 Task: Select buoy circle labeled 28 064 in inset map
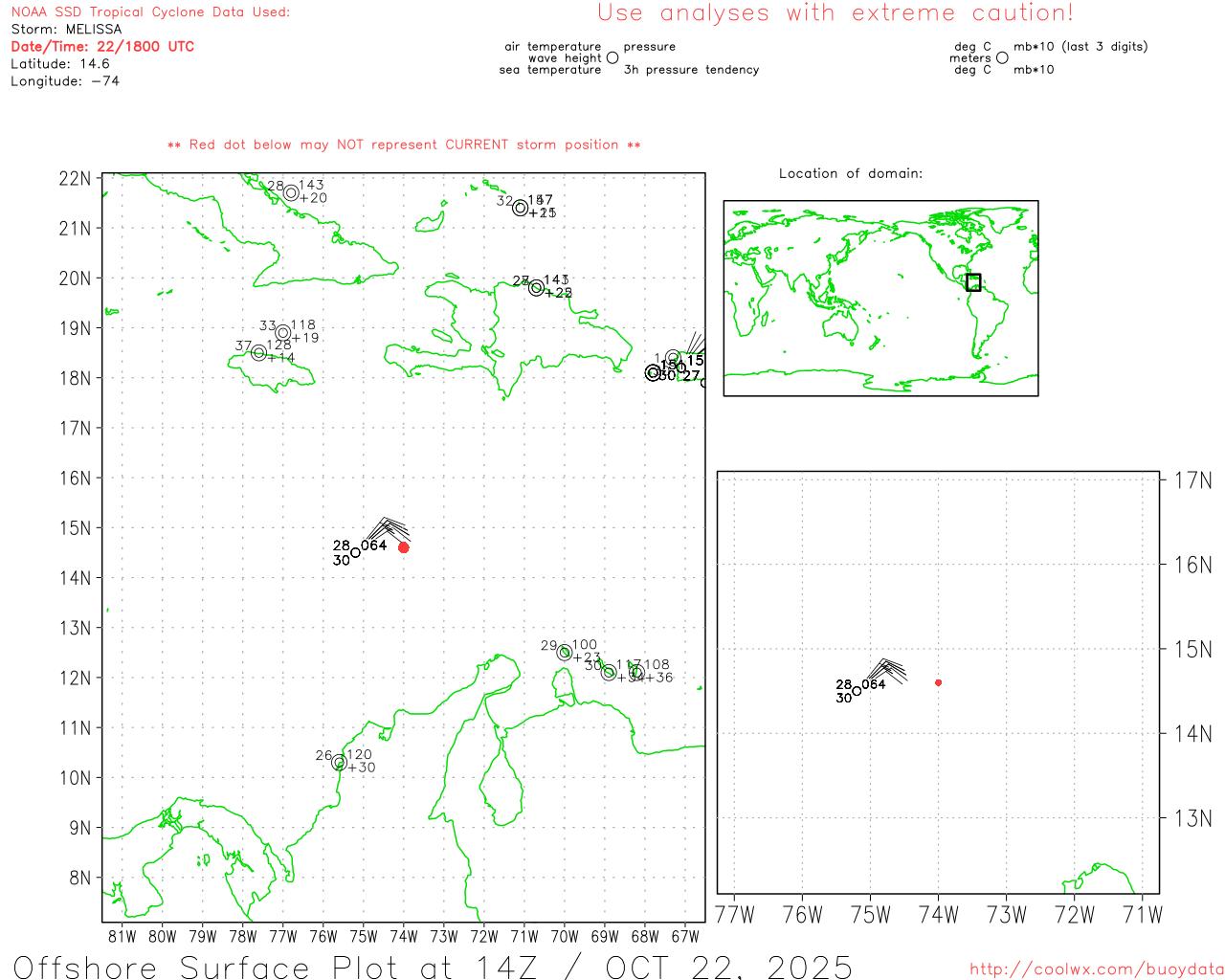pyautogui.click(x=857, y=691)
